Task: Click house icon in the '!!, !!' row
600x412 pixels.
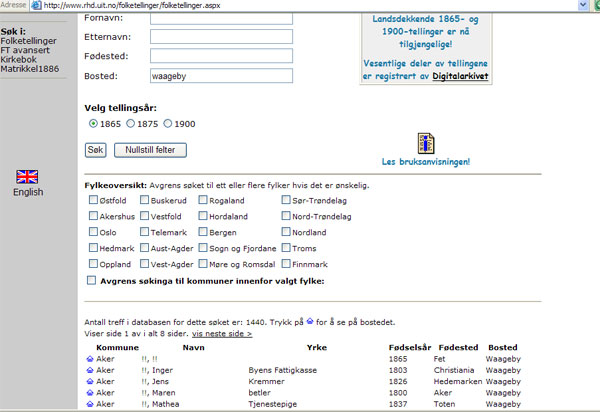Action: [x=90, y=359]
